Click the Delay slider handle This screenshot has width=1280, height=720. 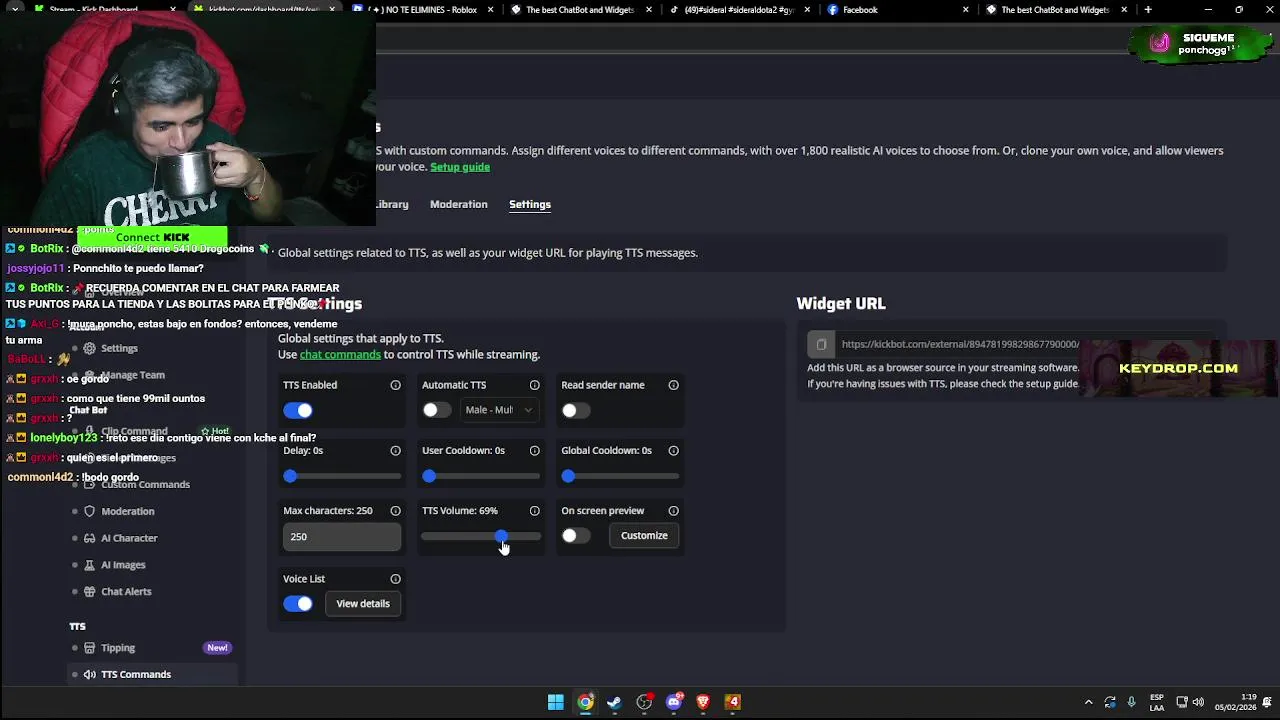tap(290, 476)
